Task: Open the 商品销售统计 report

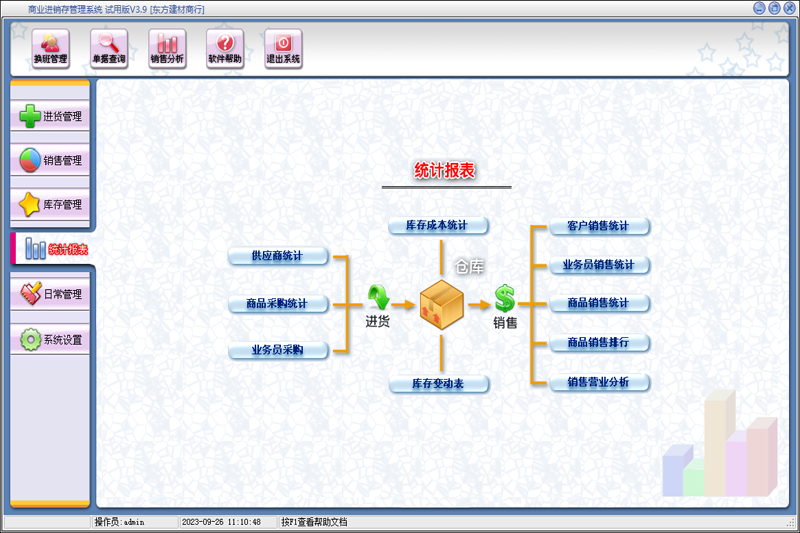Action: click(599, 303)
